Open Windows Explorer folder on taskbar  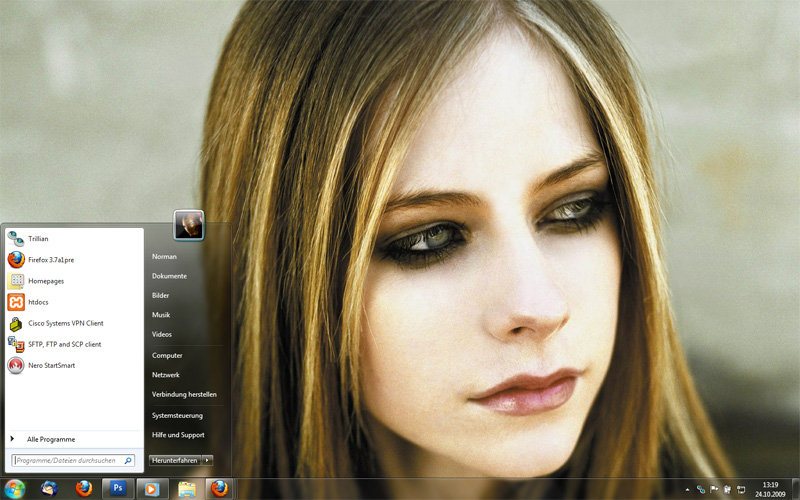187,489
